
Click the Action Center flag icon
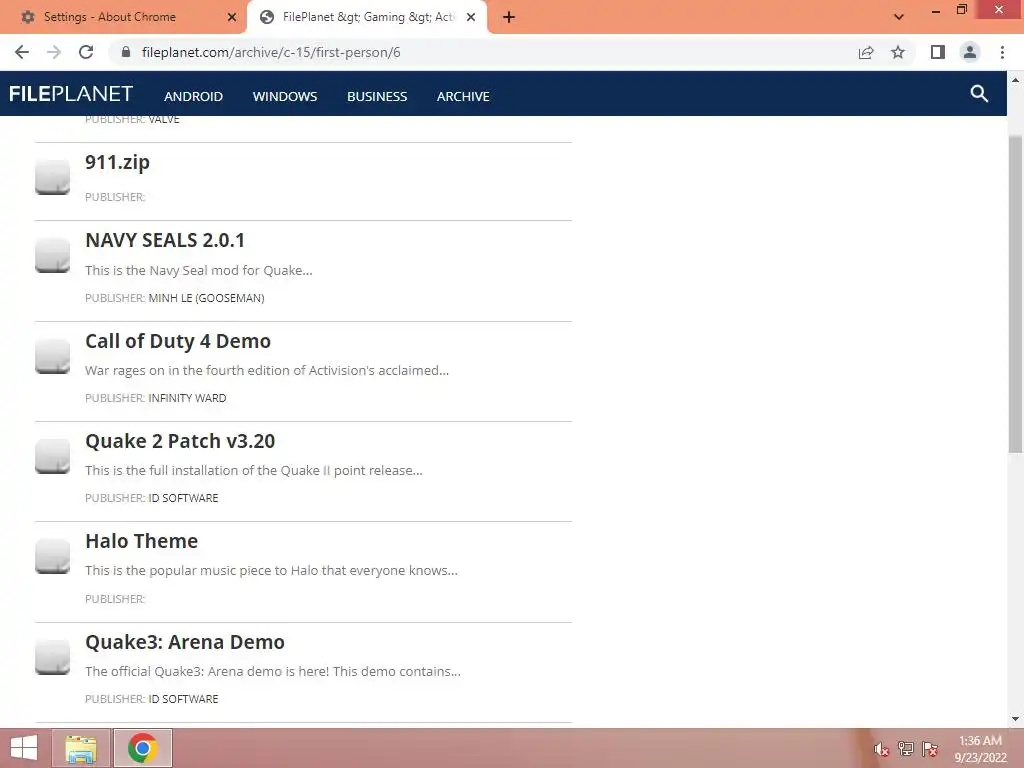click(930, 749)
